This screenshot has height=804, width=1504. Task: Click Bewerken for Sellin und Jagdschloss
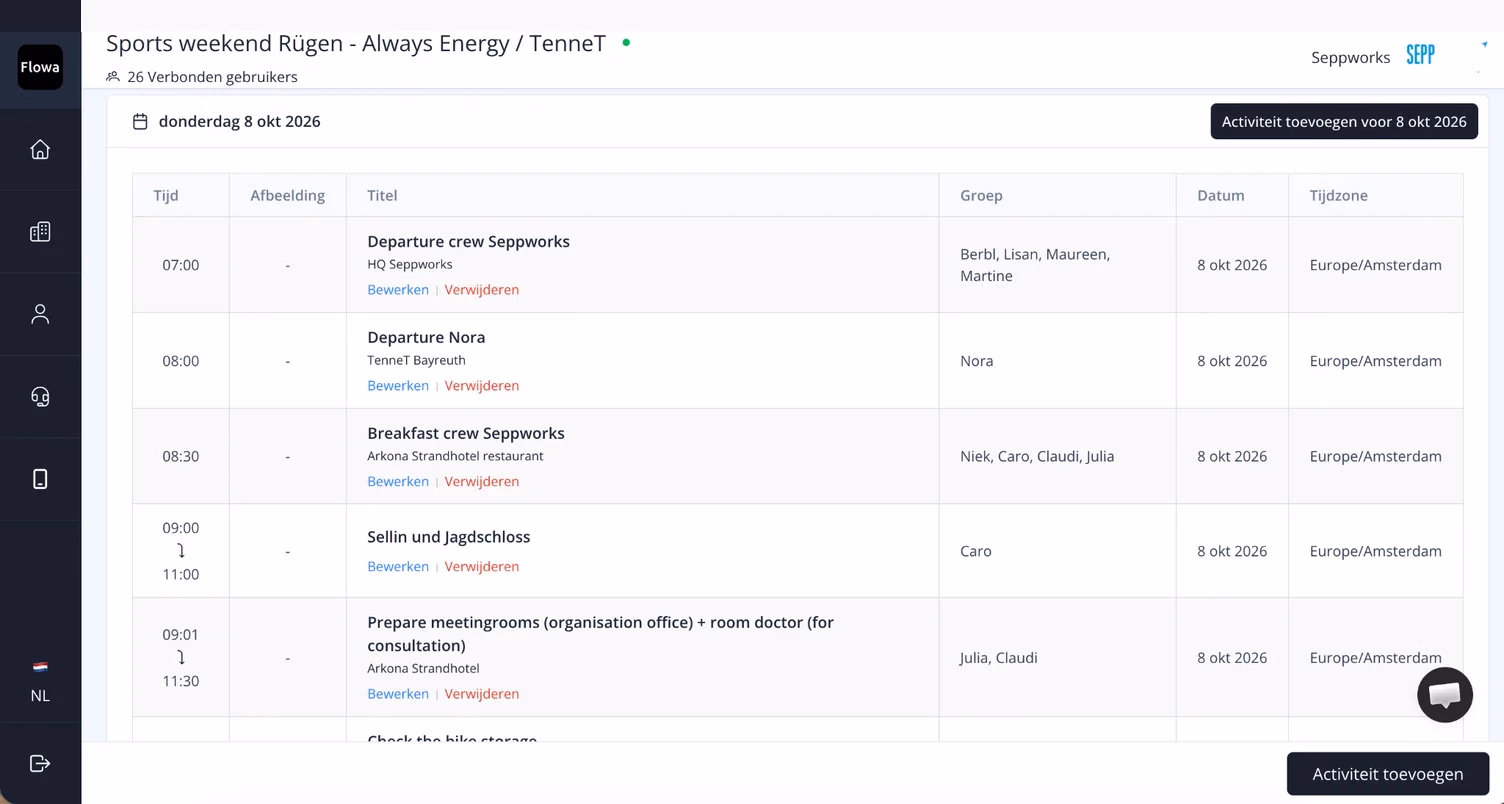click(398, 567)
